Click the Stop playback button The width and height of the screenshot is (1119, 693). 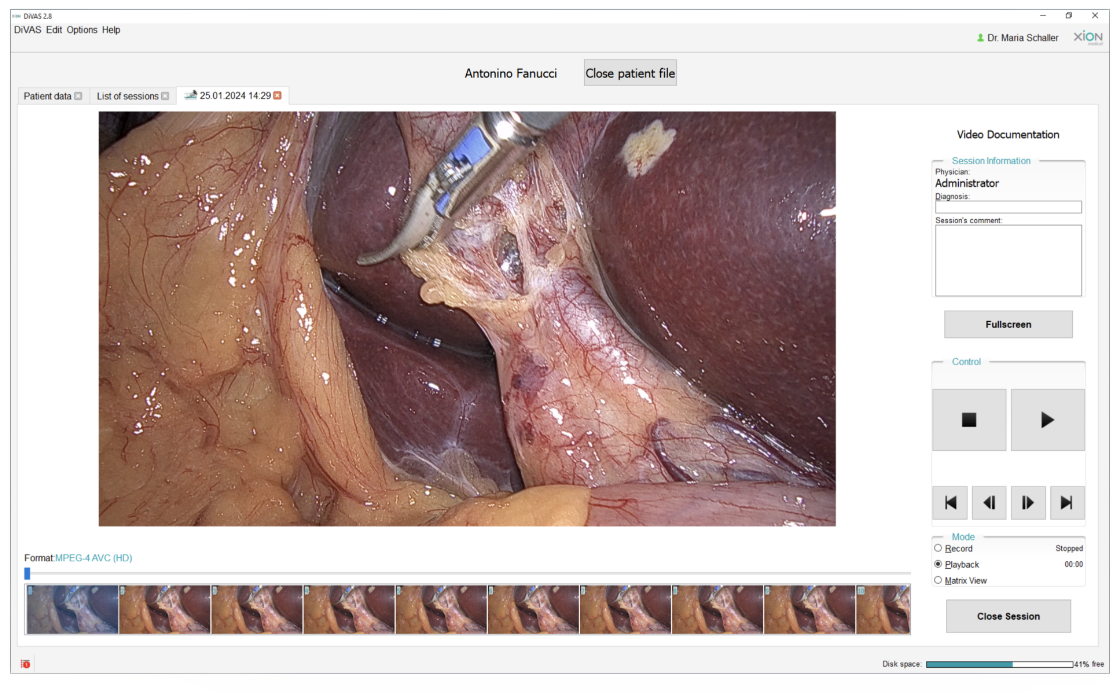point(968,420)
